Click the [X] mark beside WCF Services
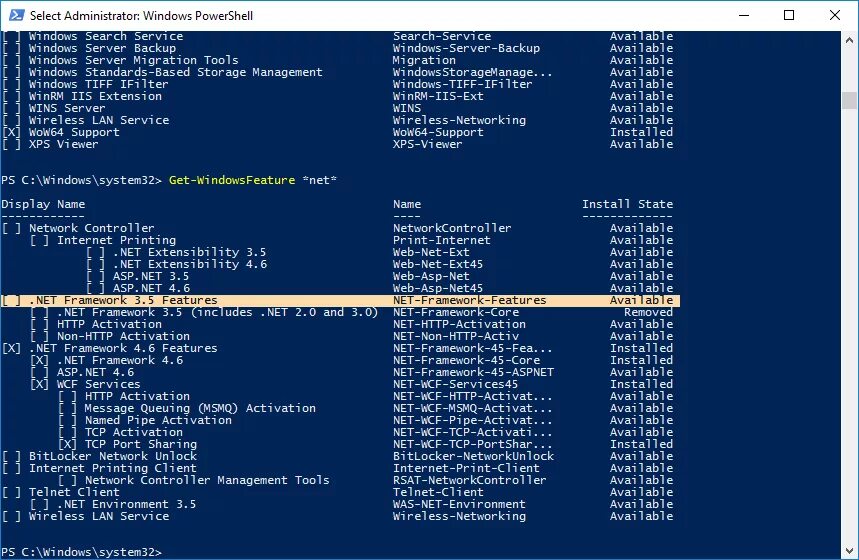This screenshot has height=560, width=859. coord(39,385)
